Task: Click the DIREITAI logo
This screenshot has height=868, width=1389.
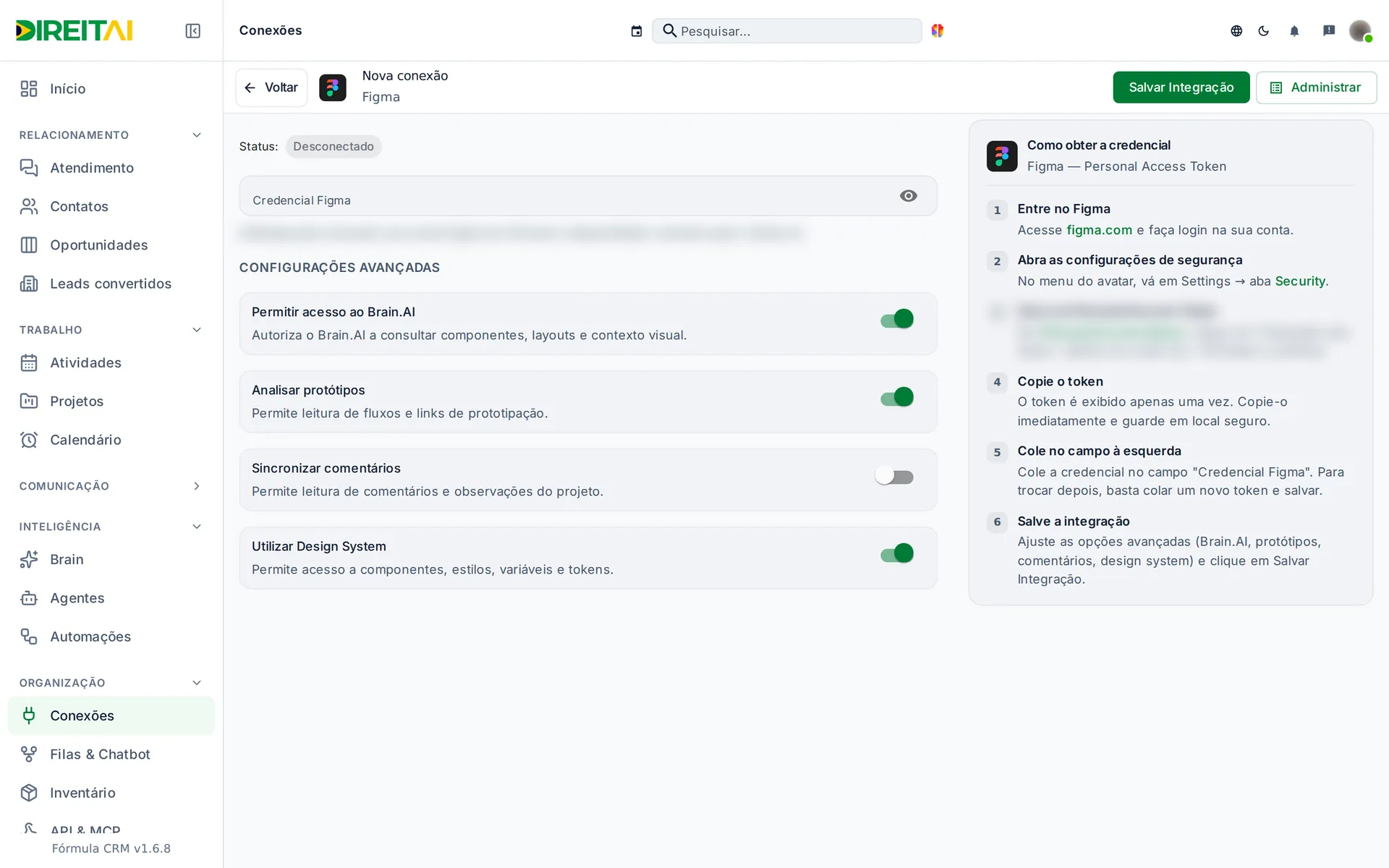Action: click(75, 30)
